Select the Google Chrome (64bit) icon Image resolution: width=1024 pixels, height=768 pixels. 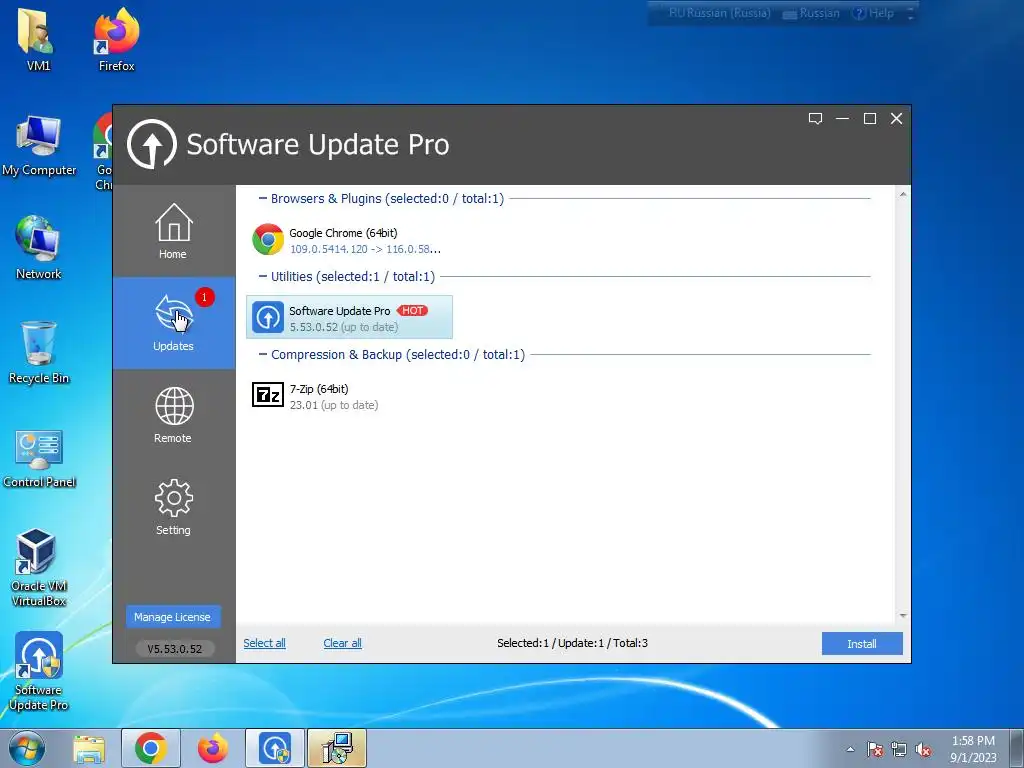[x=268, y=239]
